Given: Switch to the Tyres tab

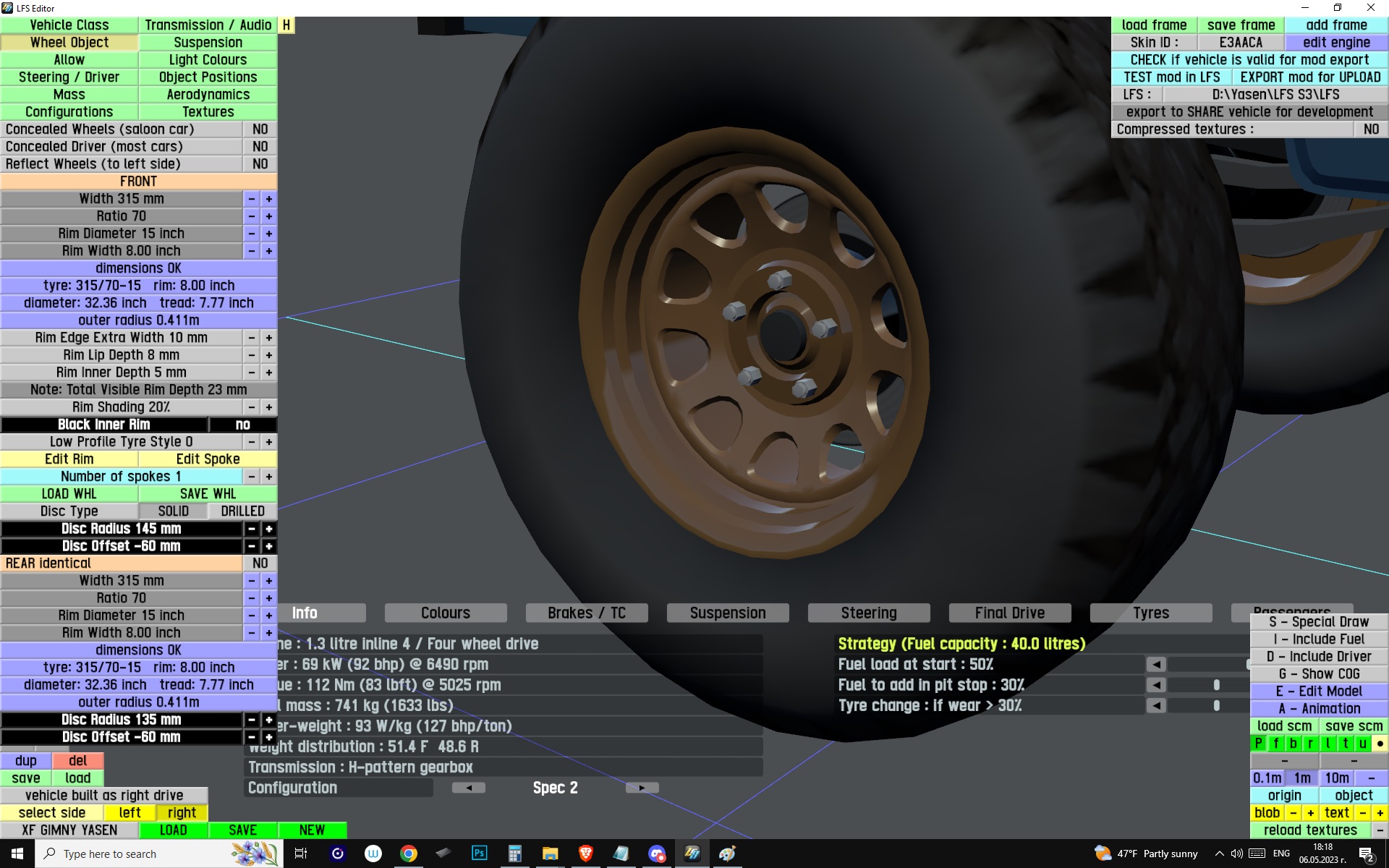Looking at the screenshot, I should (x=1150, y=613).
